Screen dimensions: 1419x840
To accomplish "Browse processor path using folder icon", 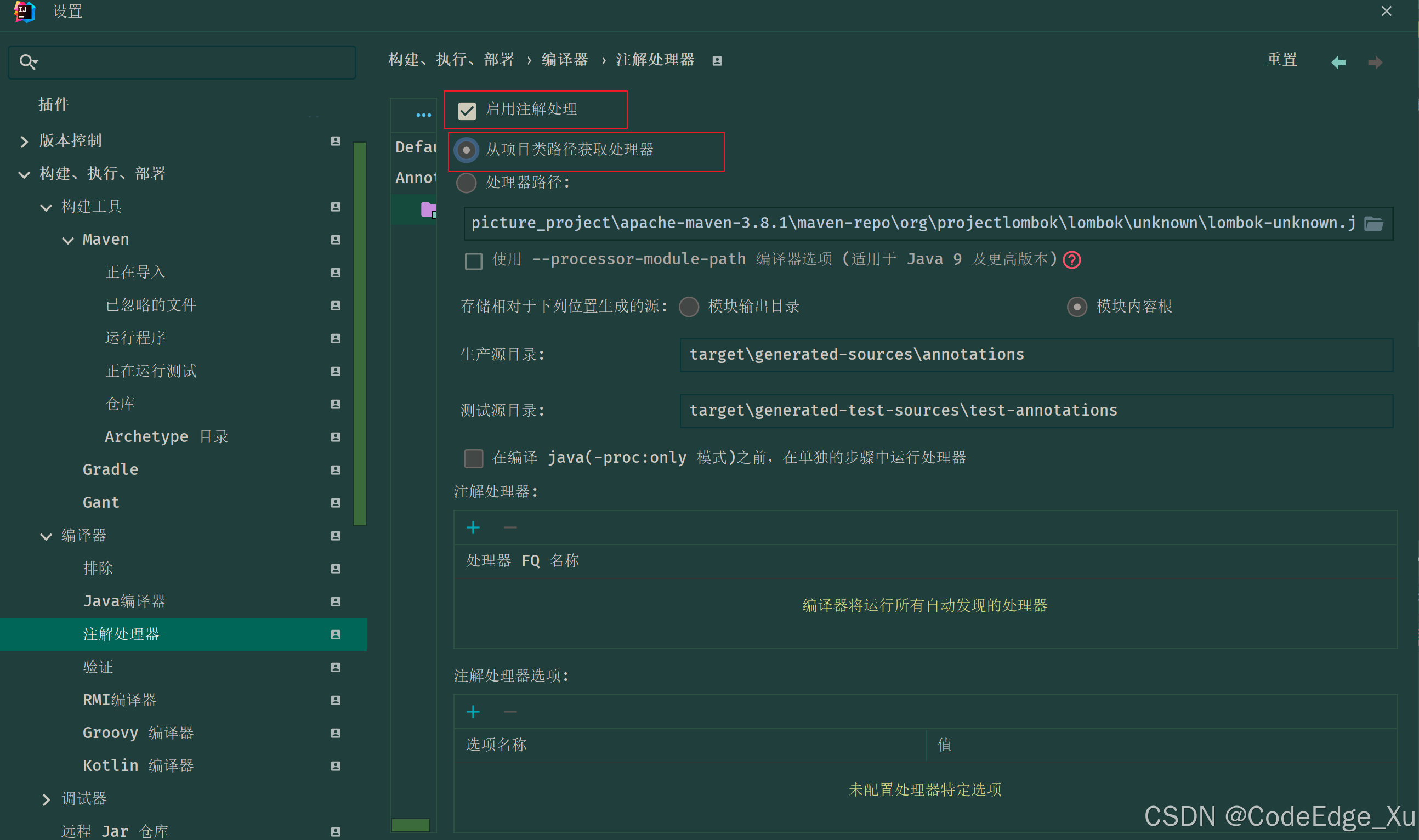I will (1374, 223).
